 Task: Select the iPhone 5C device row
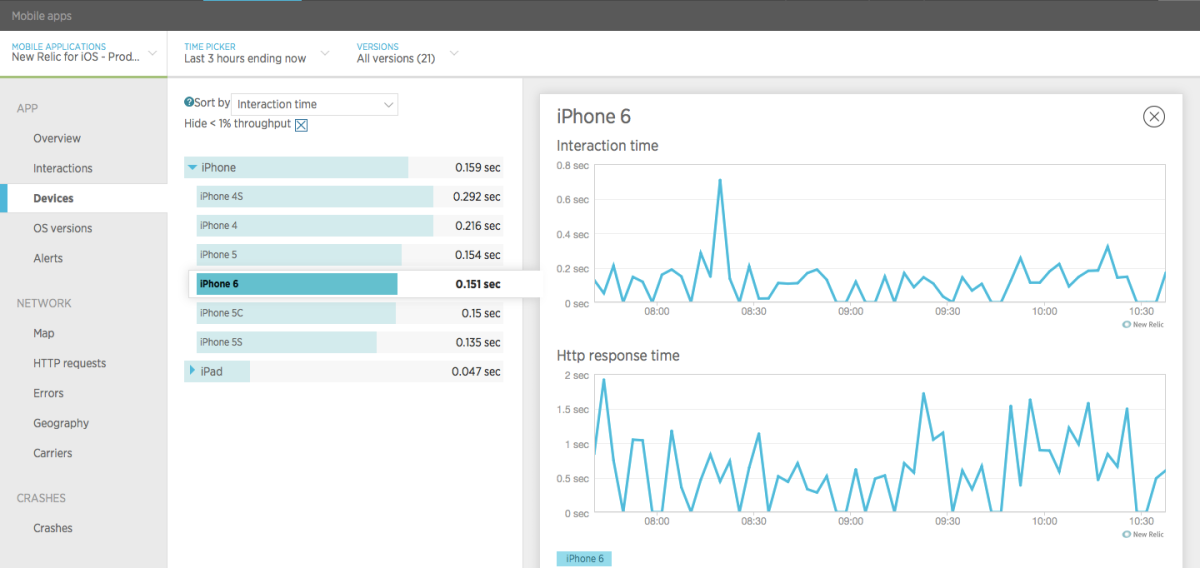click(349, 313)
